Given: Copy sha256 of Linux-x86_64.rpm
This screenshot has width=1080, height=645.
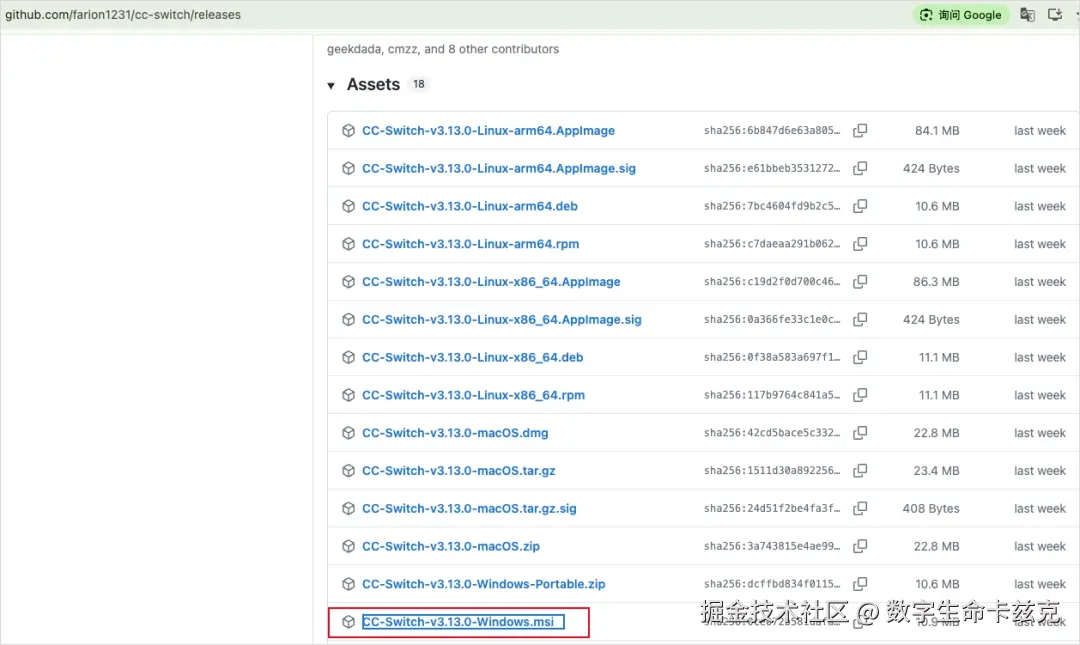Looking at the screenshot, I should tap(860, 396).
